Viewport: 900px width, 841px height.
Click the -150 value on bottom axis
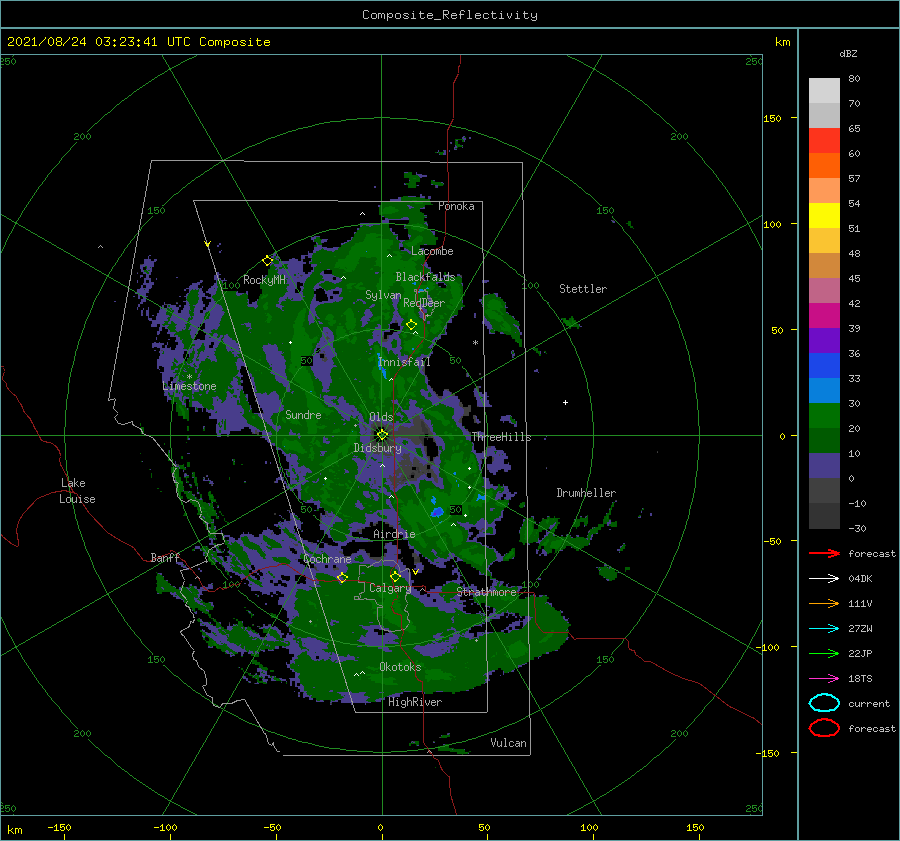[x=59, y=827]
